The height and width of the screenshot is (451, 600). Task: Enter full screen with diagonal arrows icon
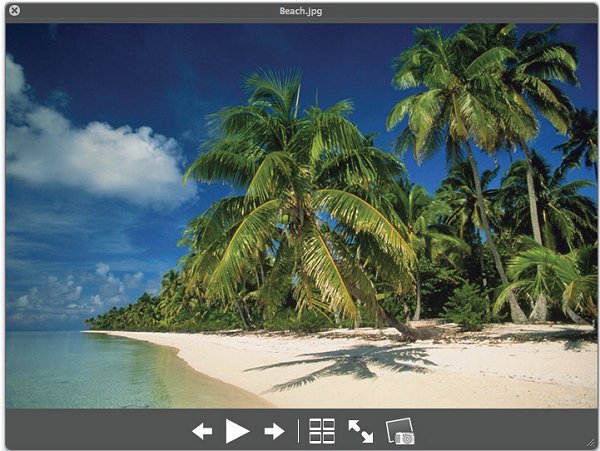(360, 431)
